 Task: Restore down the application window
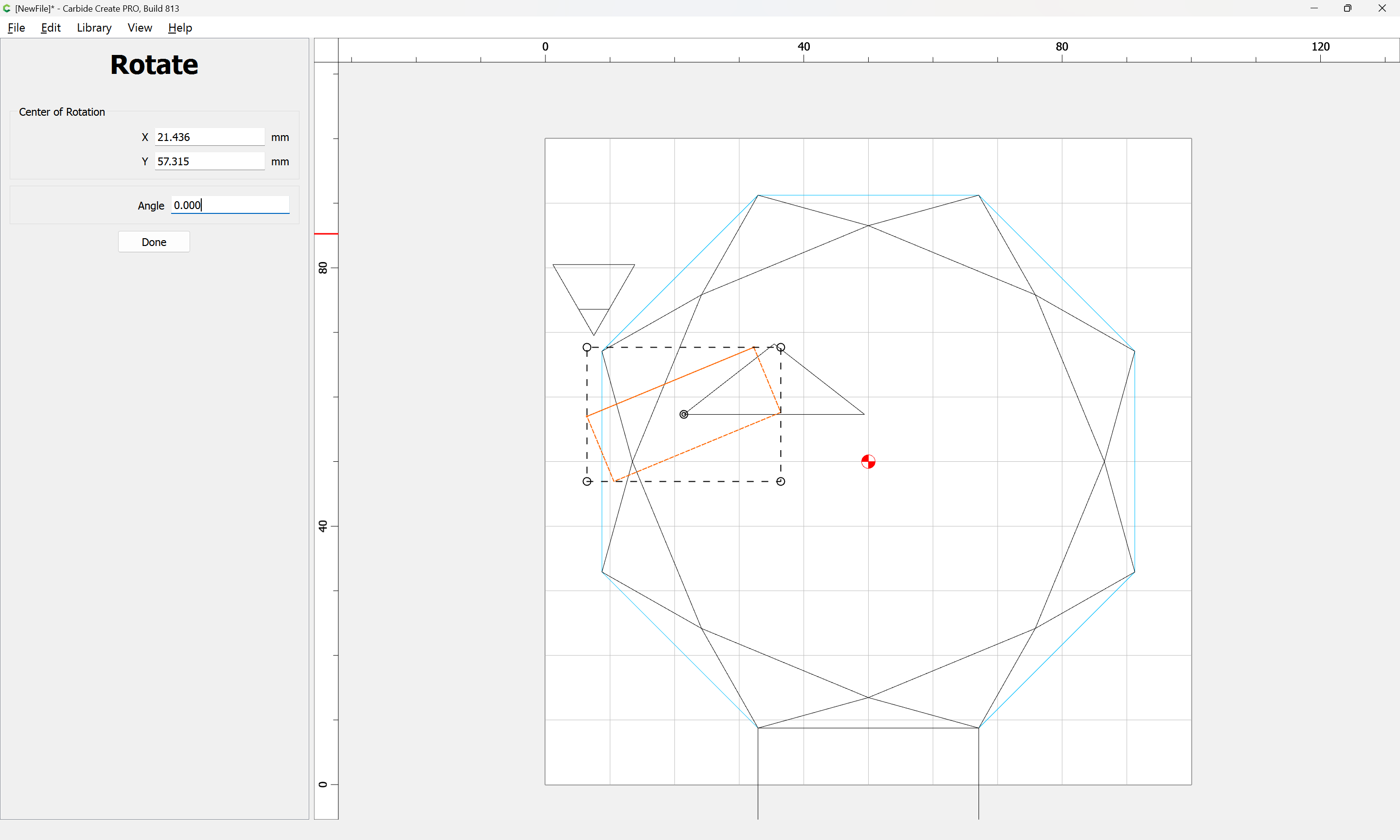tap(1347, 8)
